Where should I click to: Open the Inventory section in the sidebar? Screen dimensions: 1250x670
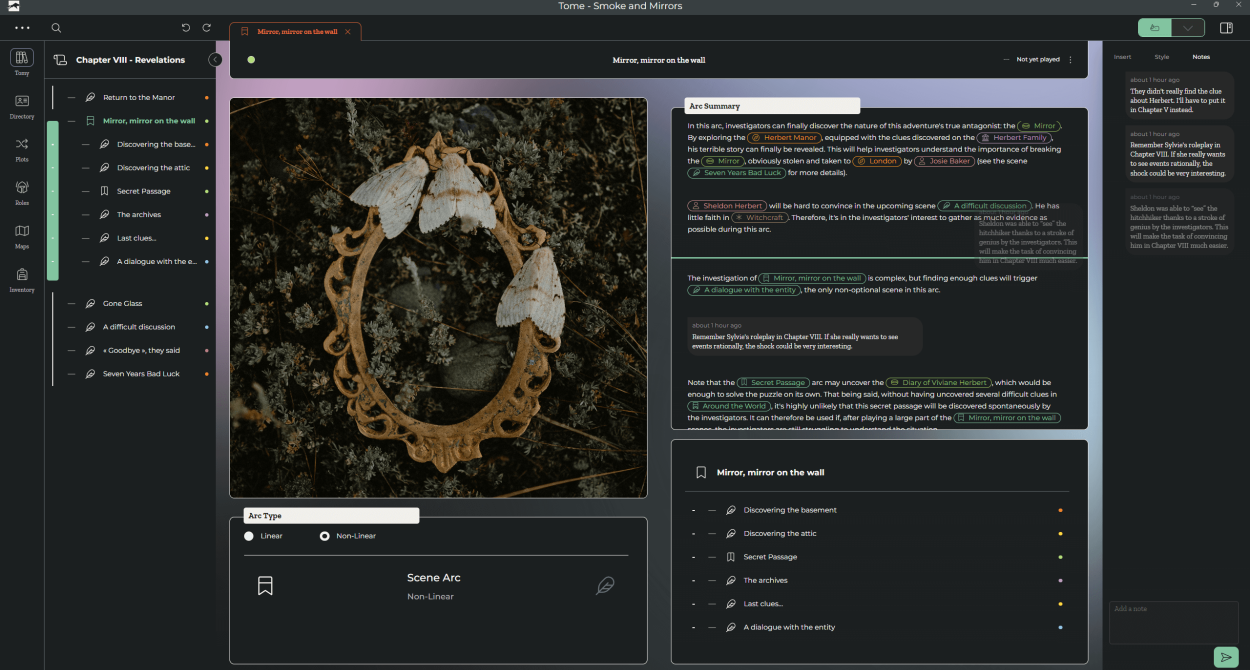pos(22,278)
